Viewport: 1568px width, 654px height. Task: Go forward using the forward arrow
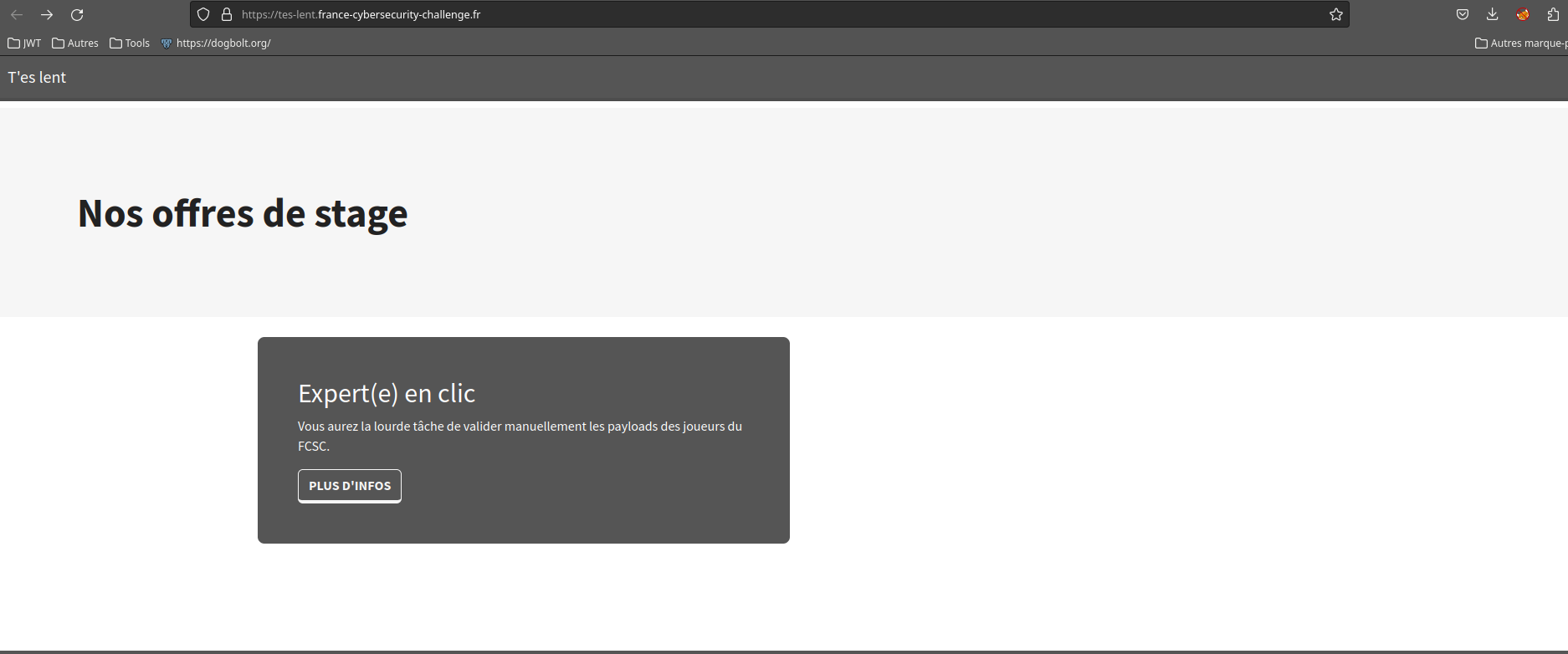[47, 14]
